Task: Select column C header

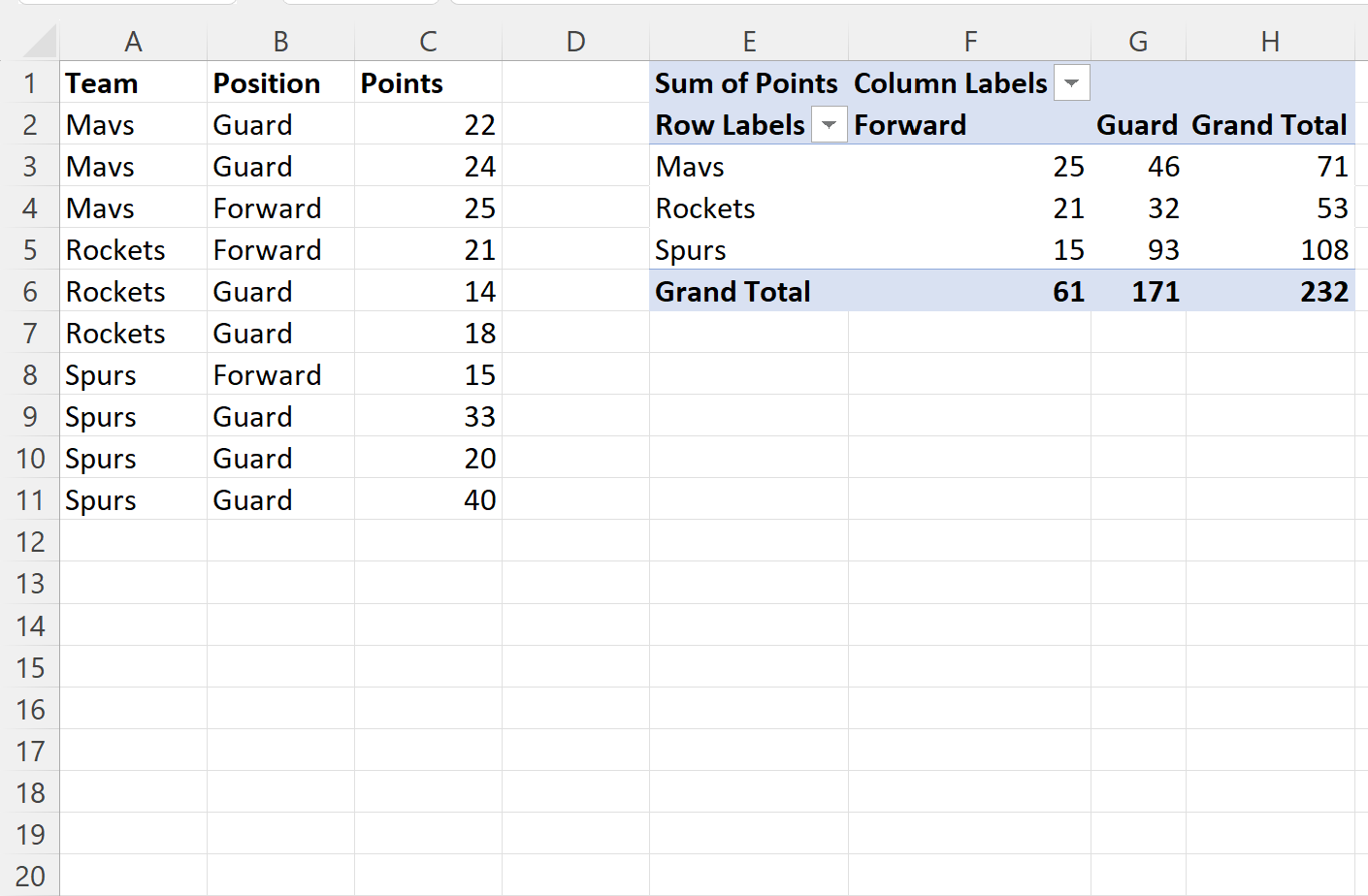Action: (428, 42)
